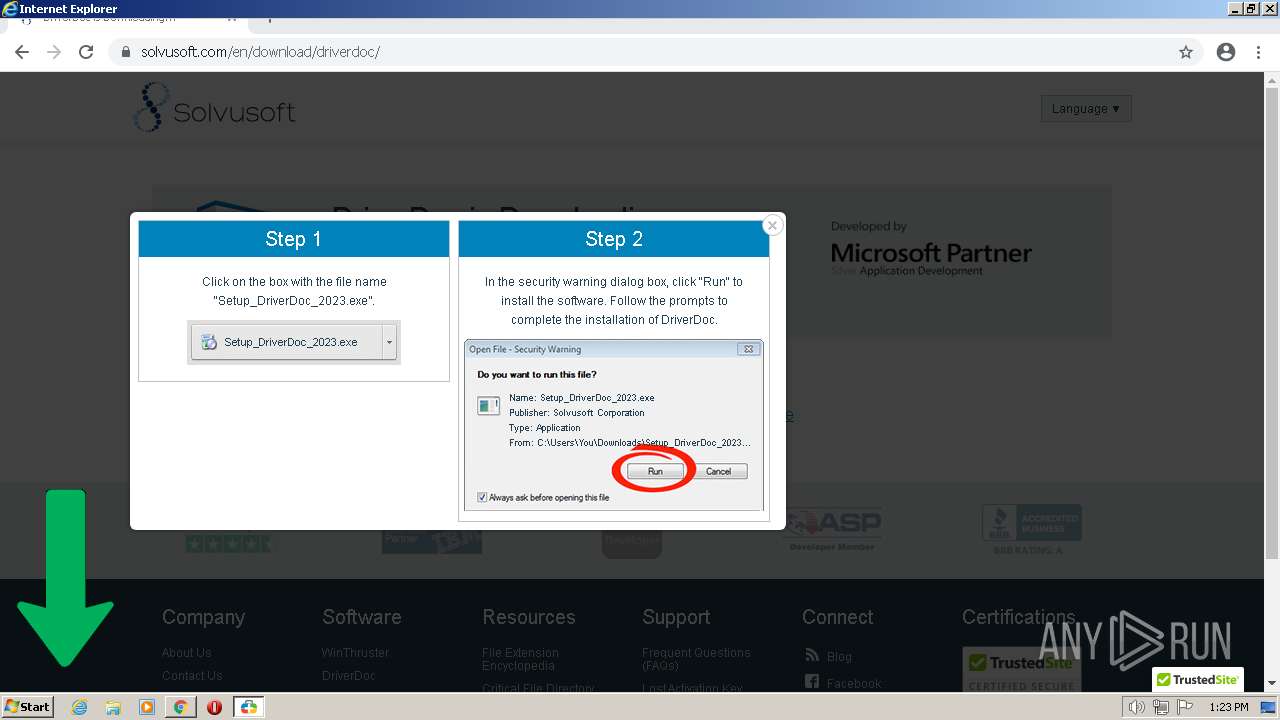Open Windows Explorer folder taskbar icon
The height and width of the screenshot is (720, 1280).
113,707
